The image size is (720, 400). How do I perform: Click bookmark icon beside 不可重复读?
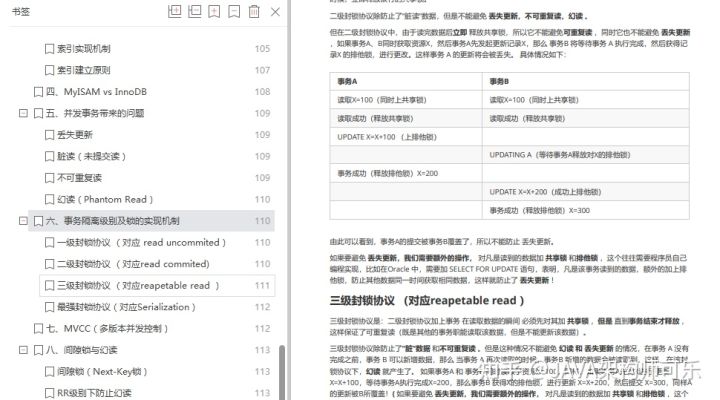(x=50, y=178)
